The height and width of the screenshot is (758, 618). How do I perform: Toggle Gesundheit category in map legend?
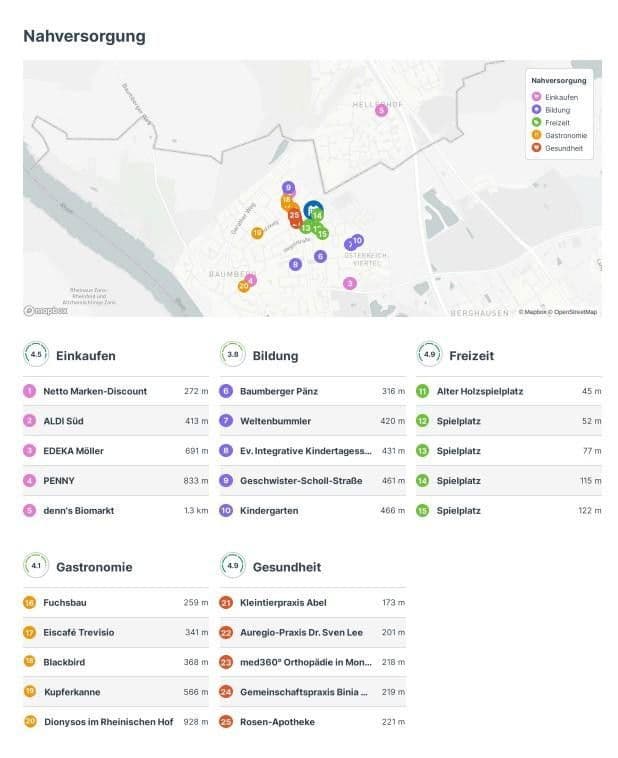pos(561,148)
